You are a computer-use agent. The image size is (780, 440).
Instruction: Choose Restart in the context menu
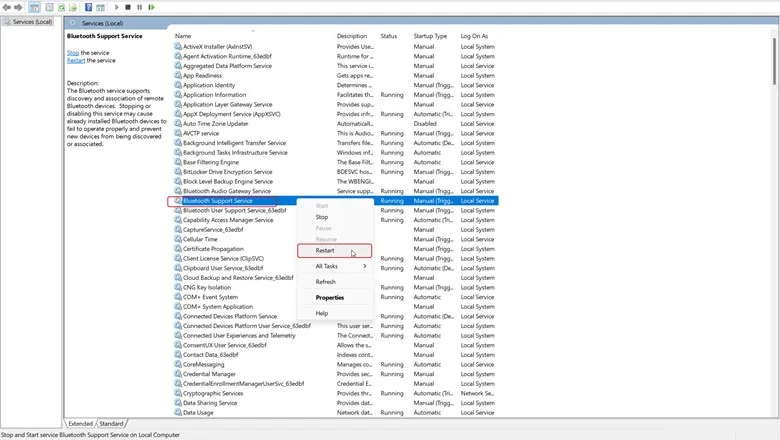click(x=335, y=251)
